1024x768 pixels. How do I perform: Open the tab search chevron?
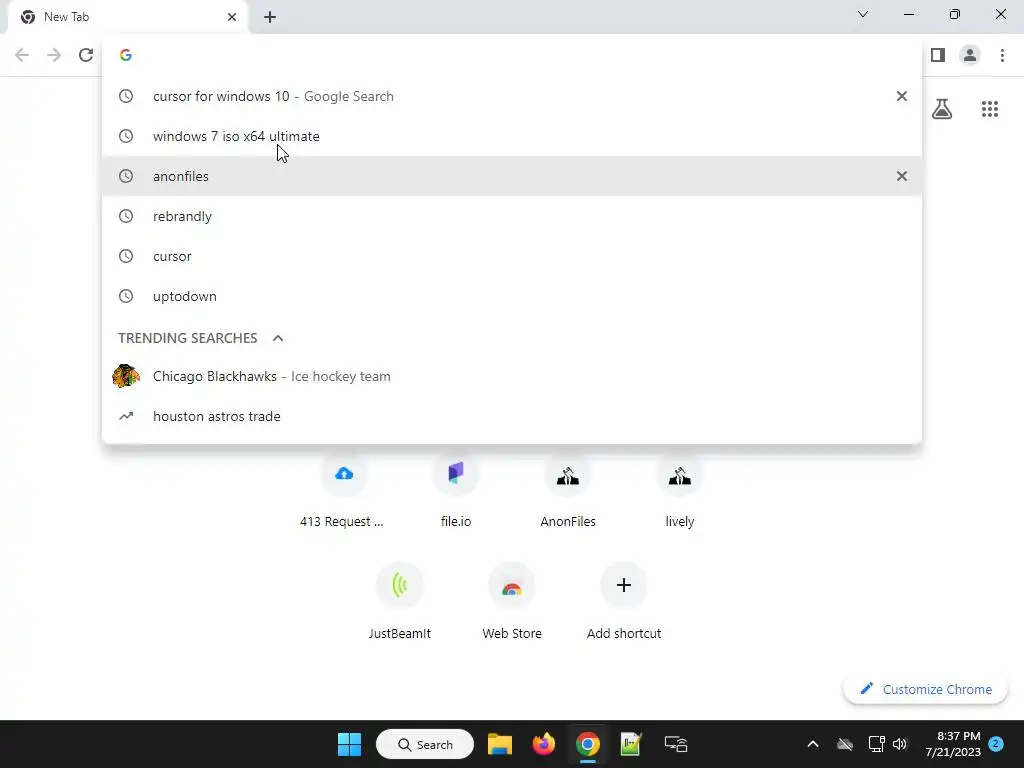tap(863, 14)
